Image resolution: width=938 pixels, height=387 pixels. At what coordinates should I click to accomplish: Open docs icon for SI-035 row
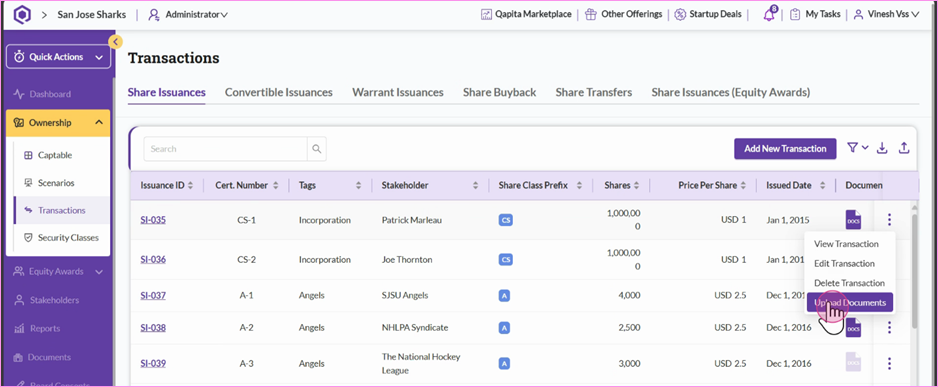[x=853, y=220]
